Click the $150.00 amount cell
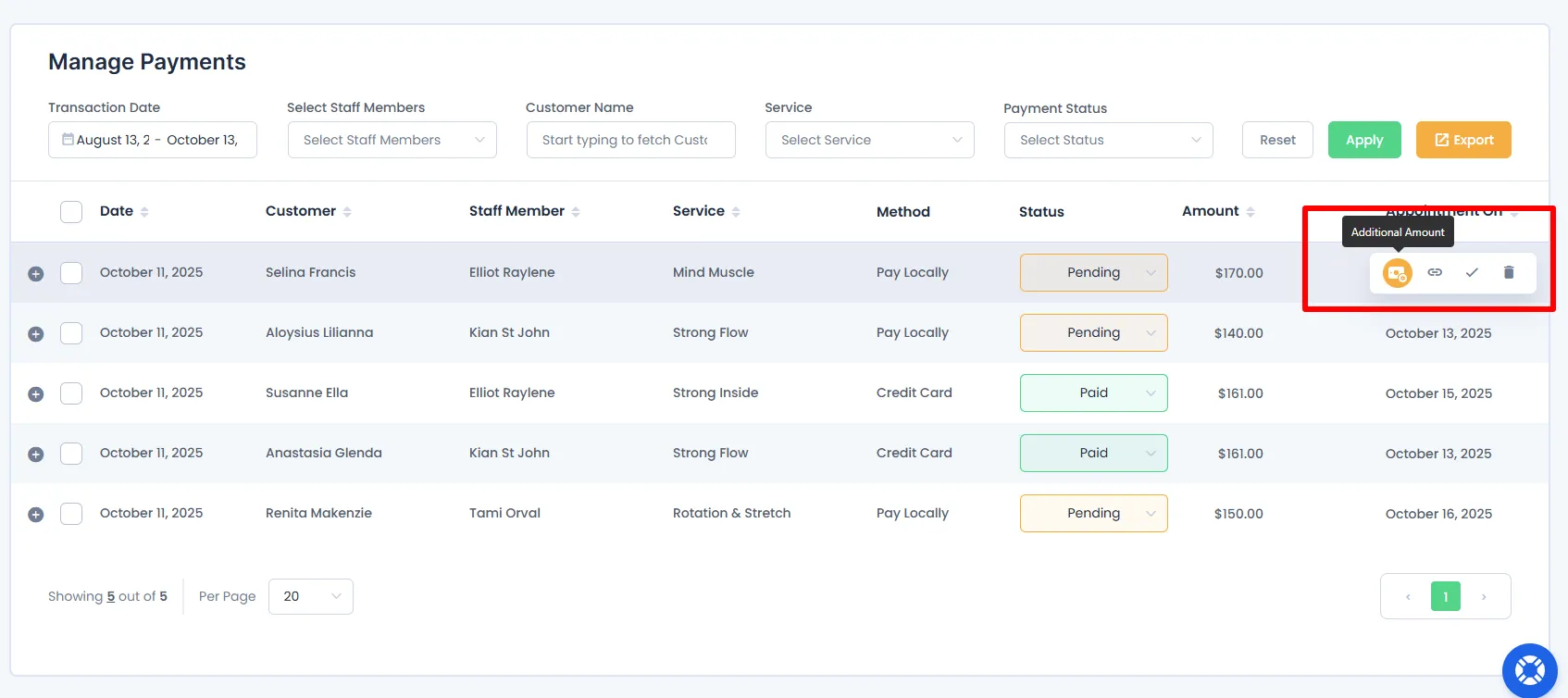 click(x=1238, y=514)
